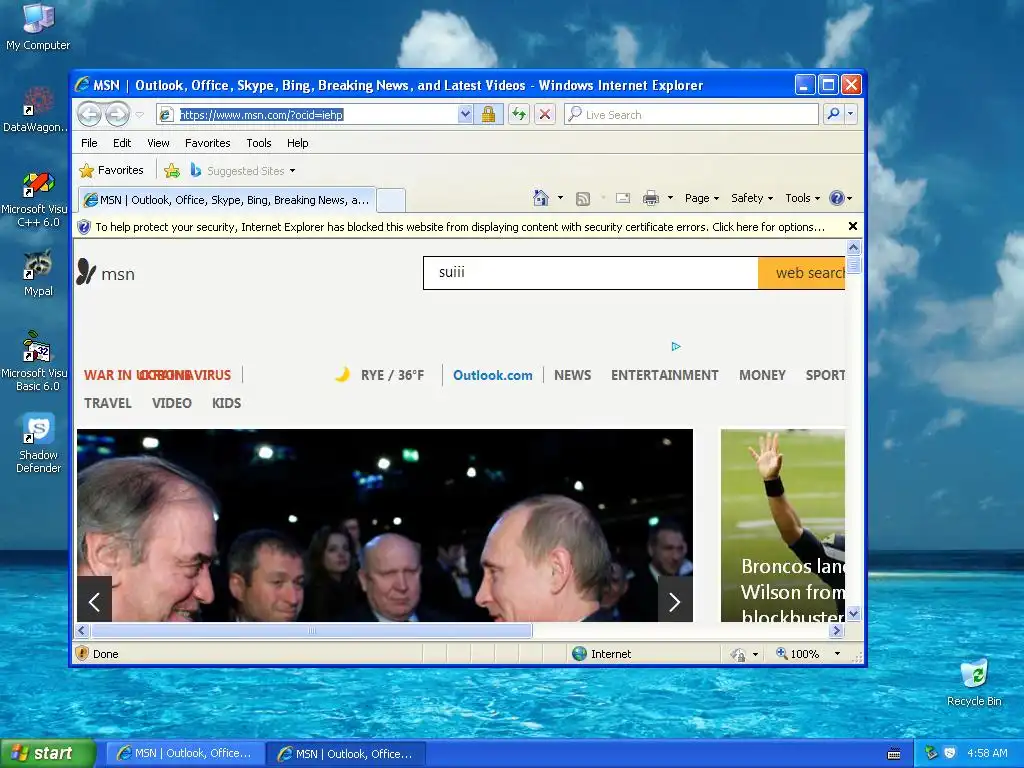Click the RSS feeds icon
The width and height of the screenshot is (1024, 768).
click(583, 199)
